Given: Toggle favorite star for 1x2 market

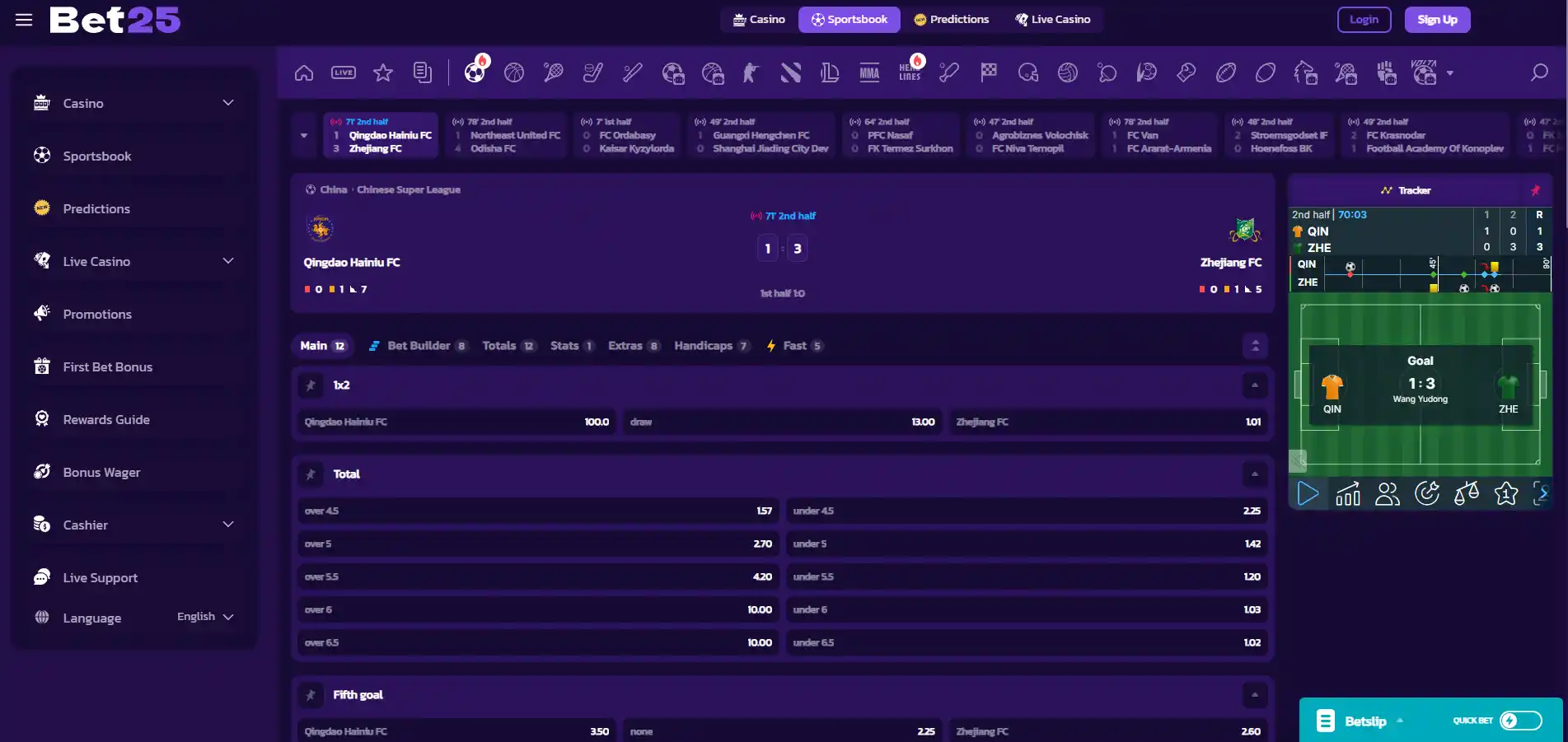Looking at the screenshot, I should point(311,385).
